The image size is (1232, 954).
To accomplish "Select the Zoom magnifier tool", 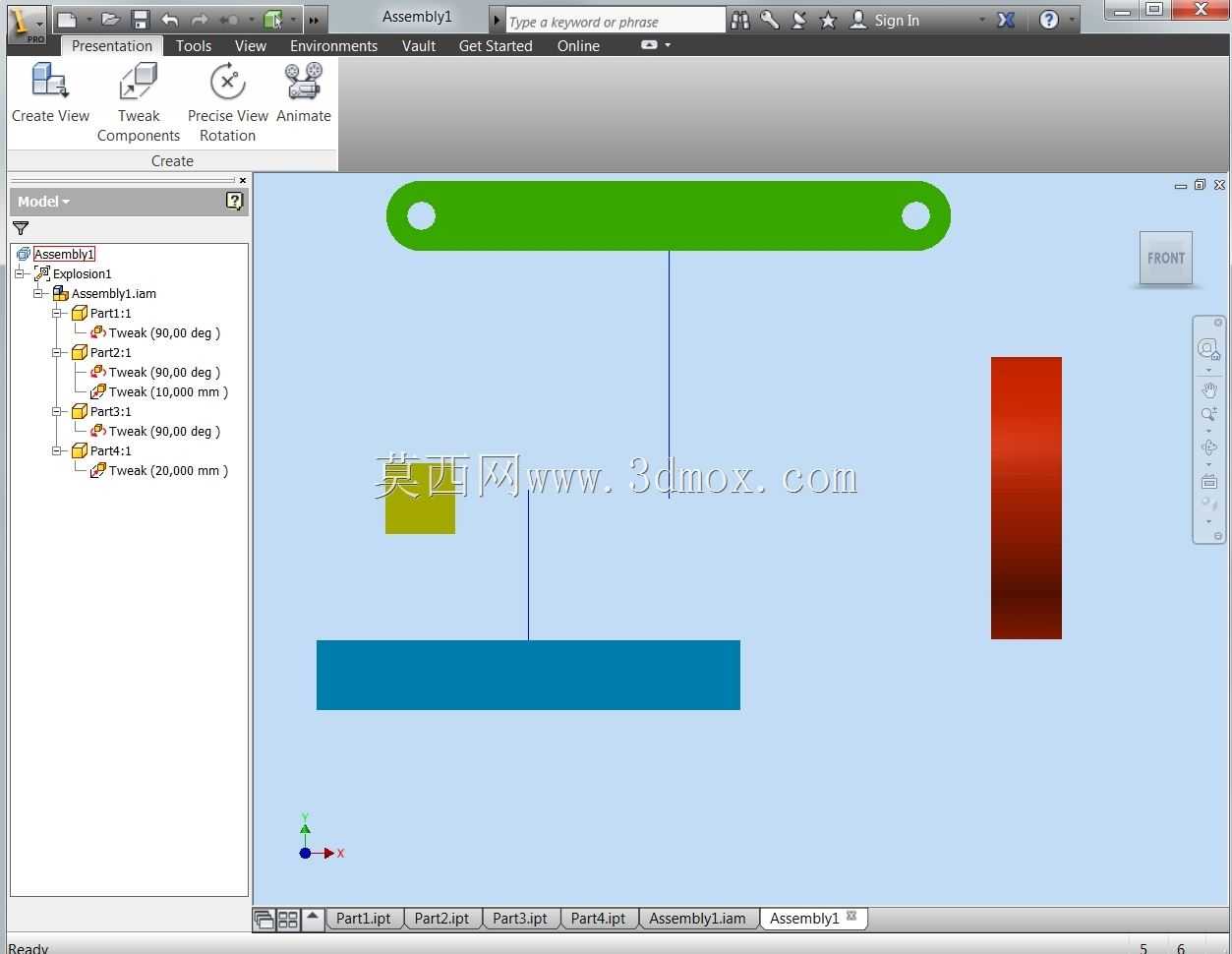I will (1208, 415).
